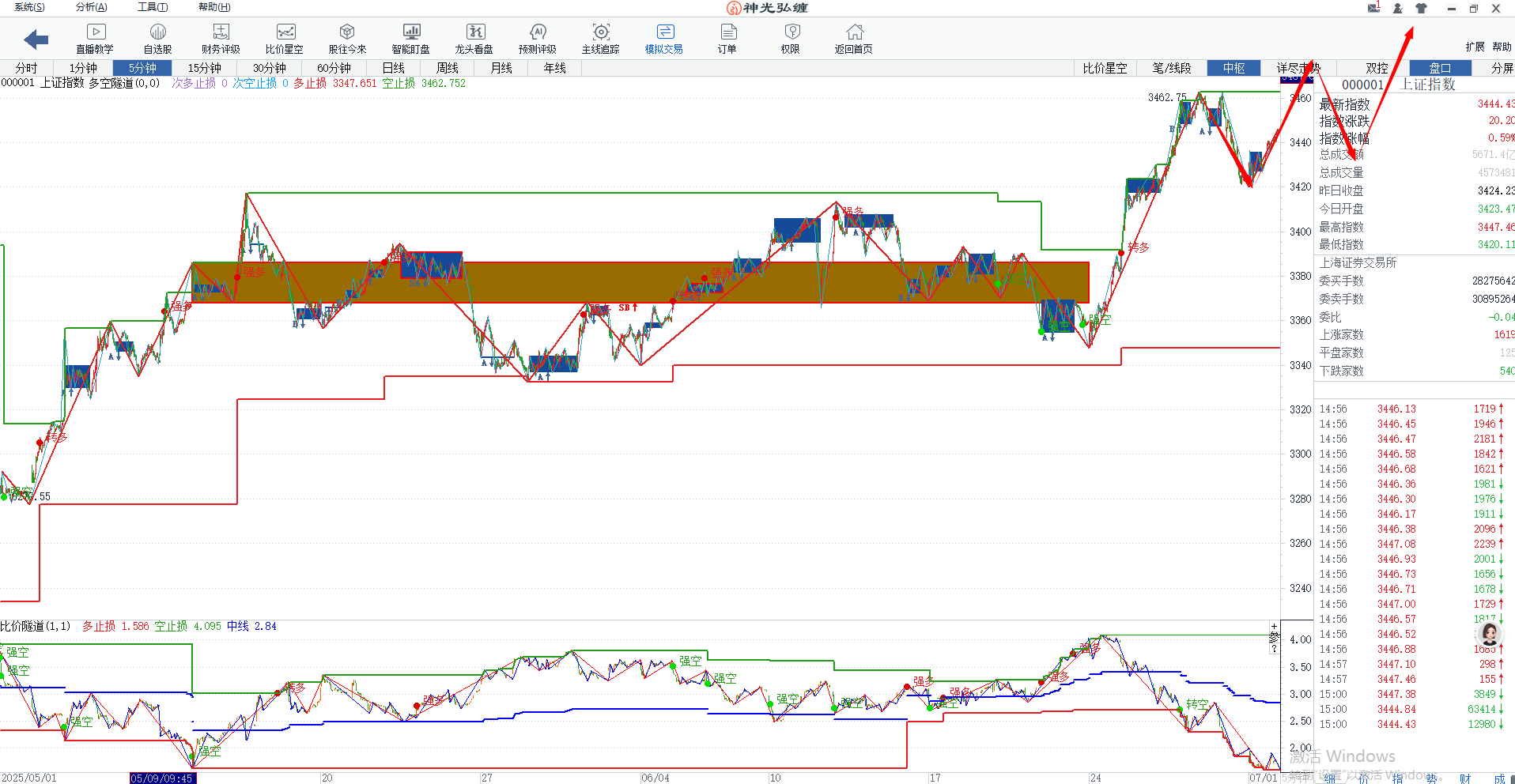The height and width of the screenshot is (784, 1515).
Task: Open the skin theme shirt icon
Action: point(1421,8)
